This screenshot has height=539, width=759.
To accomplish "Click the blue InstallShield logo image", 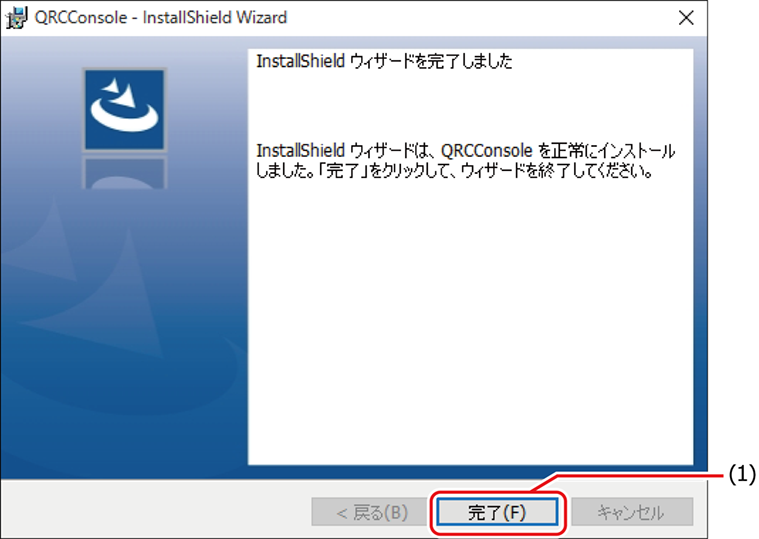I will (x=125, y=110).
